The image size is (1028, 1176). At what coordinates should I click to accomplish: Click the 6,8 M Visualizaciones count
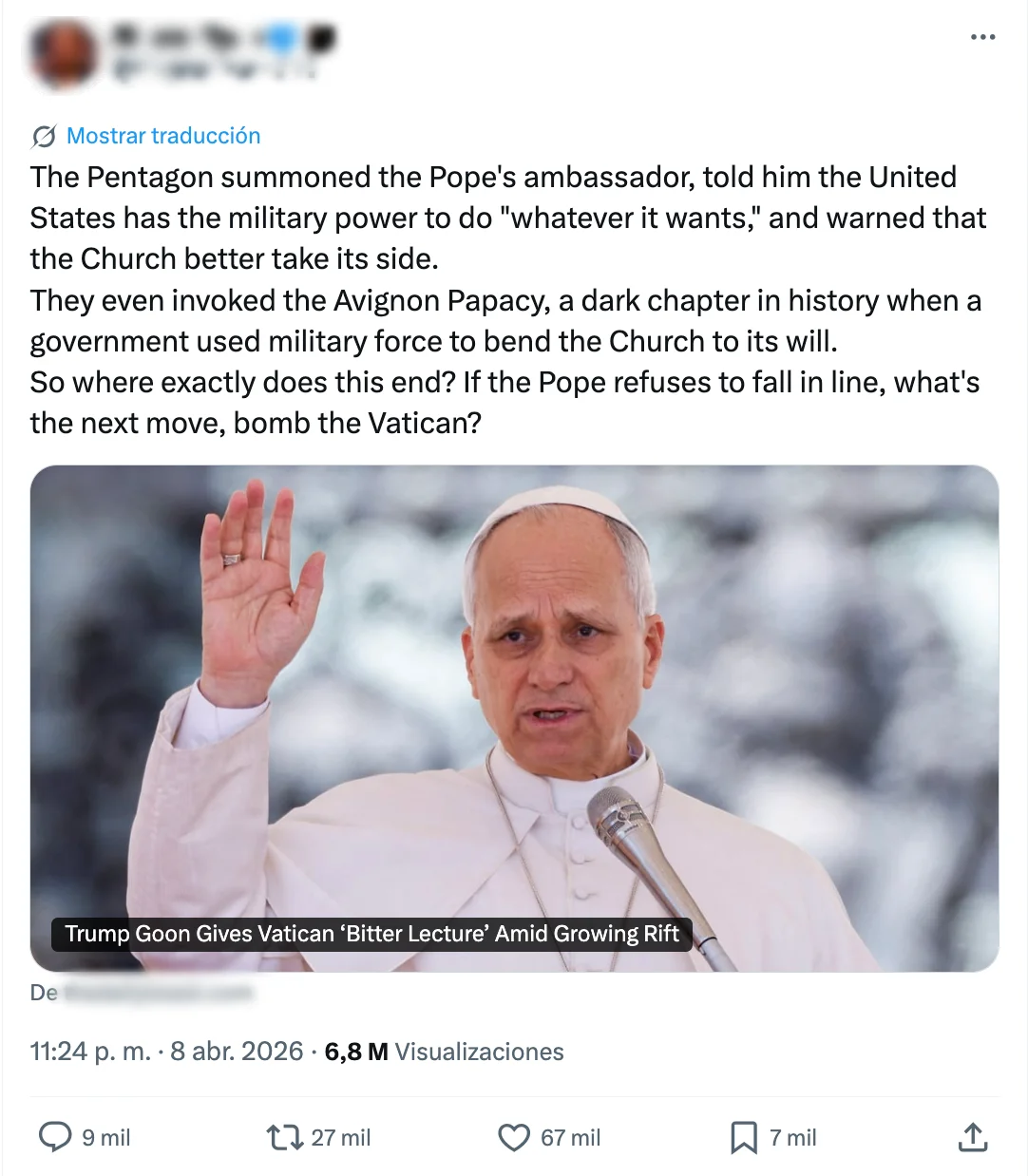pos(444,1052)
